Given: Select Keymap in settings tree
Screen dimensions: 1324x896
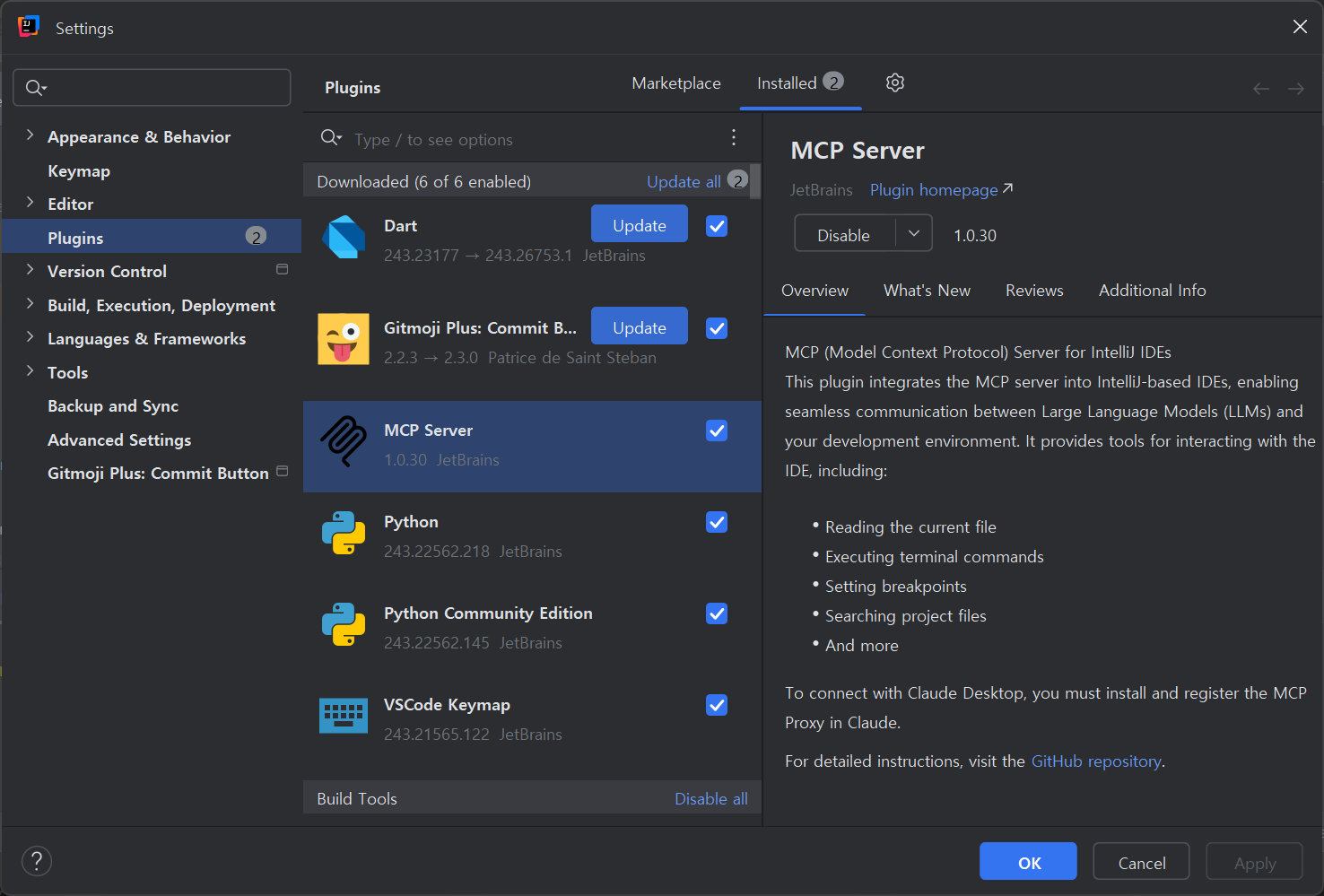Looking at the screenshot, I should pyautogui.click(x=79, y=170).
